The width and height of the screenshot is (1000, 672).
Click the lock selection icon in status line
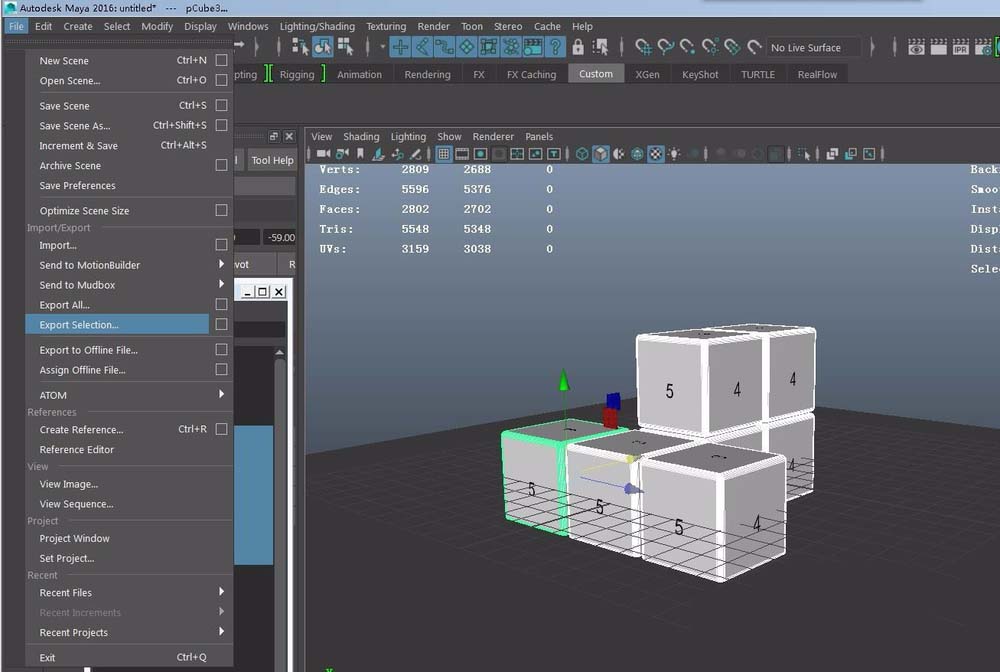[576, 48]
